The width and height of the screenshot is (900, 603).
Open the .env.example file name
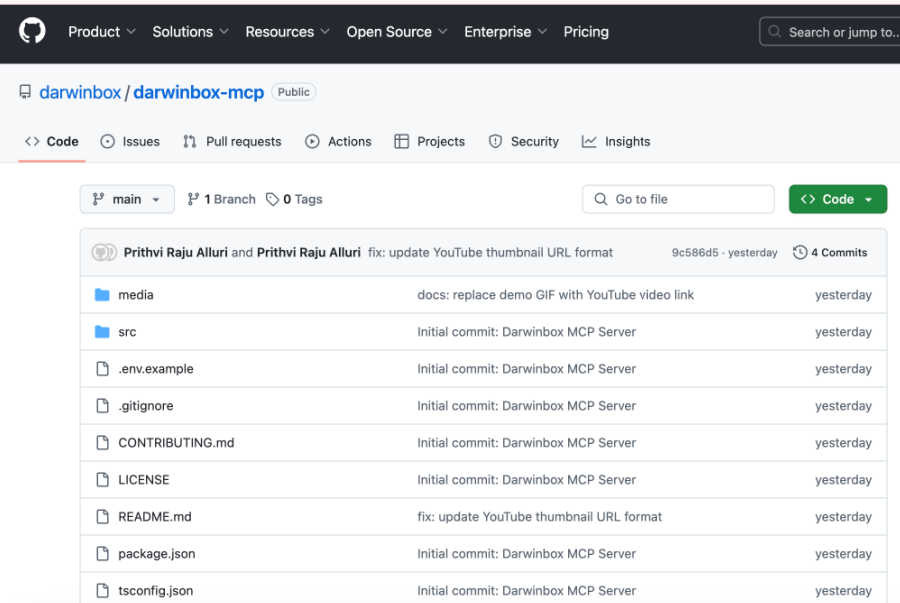point(156,368)
